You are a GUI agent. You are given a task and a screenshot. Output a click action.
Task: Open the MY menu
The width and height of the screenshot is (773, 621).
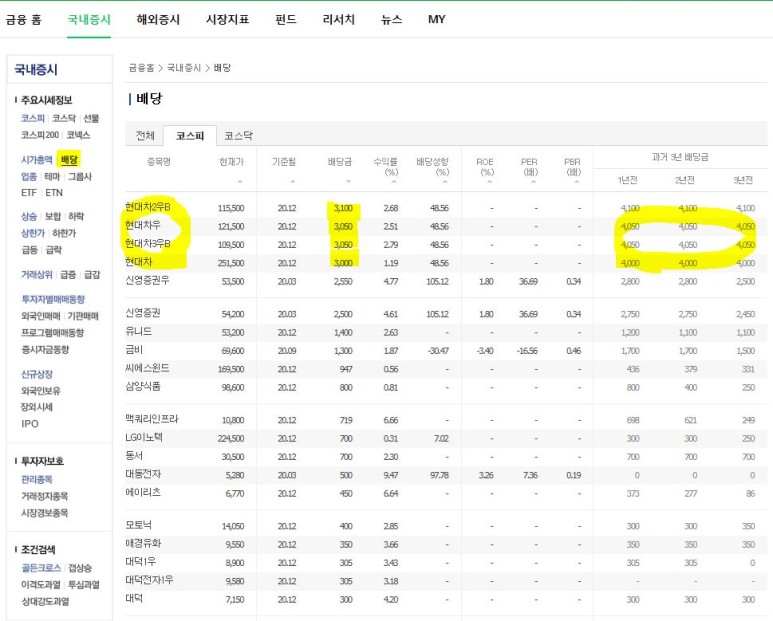[x=437, y=20]
